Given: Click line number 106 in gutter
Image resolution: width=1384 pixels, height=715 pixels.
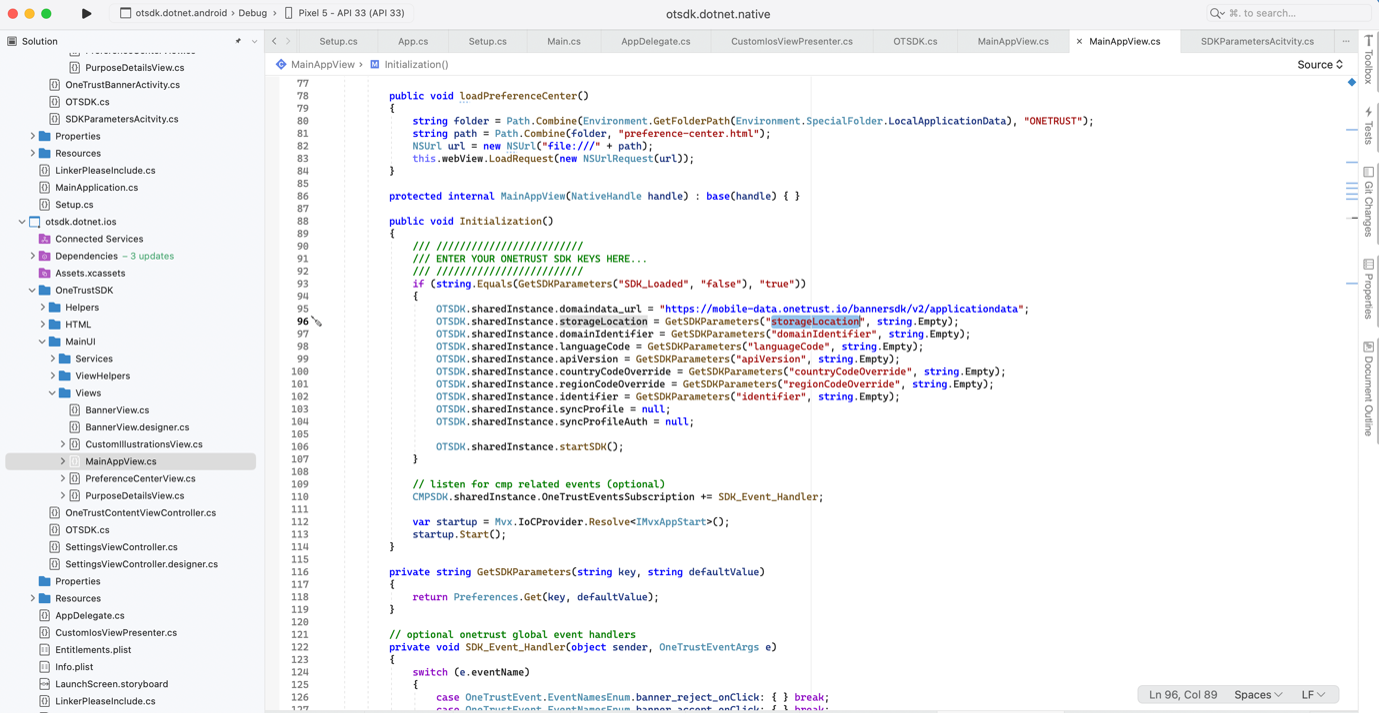Looking at the screenshot, I should click(299, 447).
